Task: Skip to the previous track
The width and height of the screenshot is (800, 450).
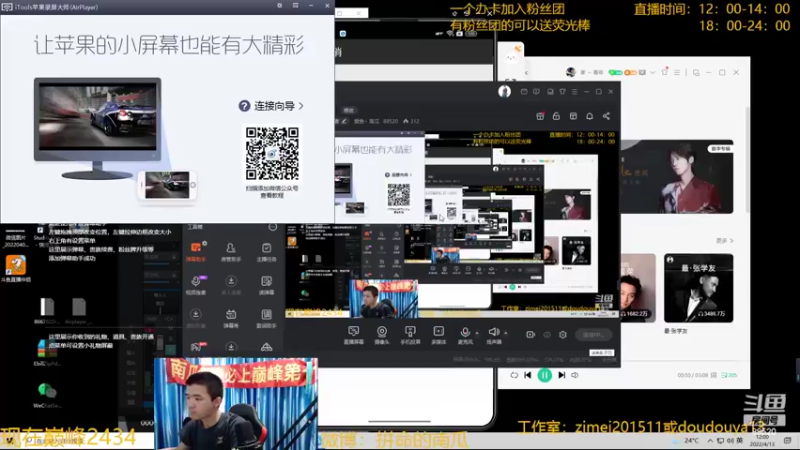Action: [528, 375]
